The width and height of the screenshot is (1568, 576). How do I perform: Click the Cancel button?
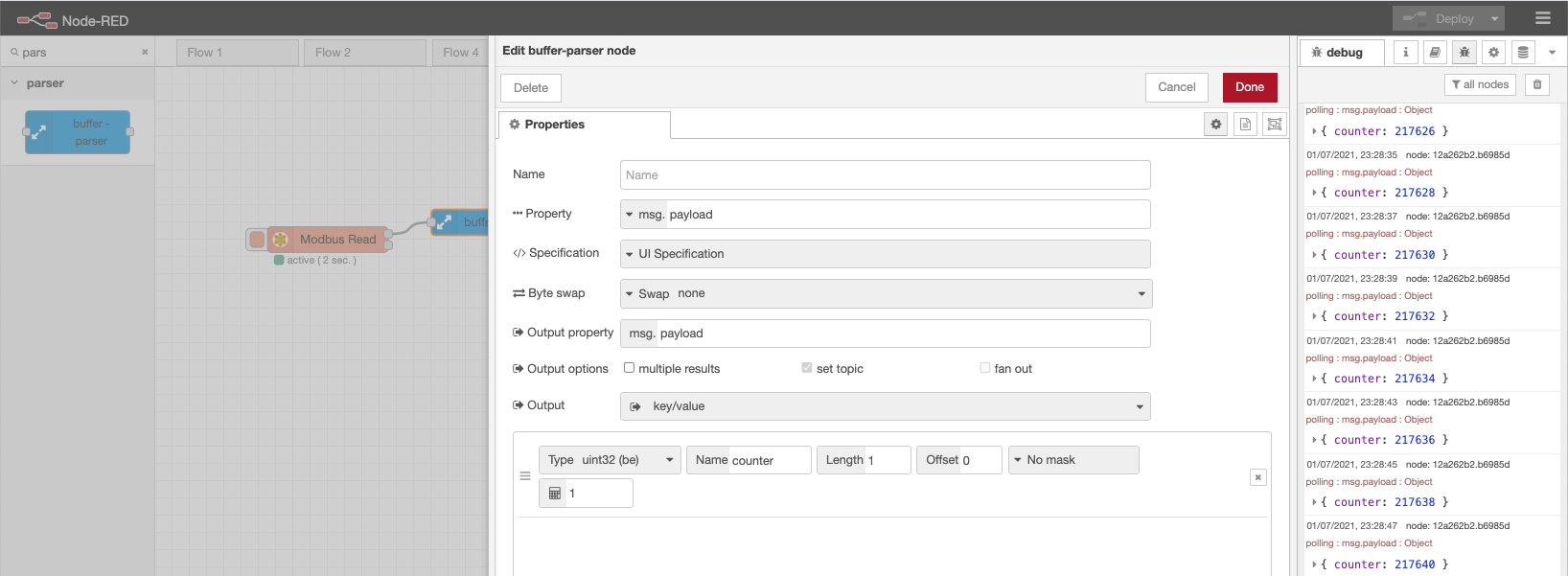pyautogui.click(x=1176, y=87)
